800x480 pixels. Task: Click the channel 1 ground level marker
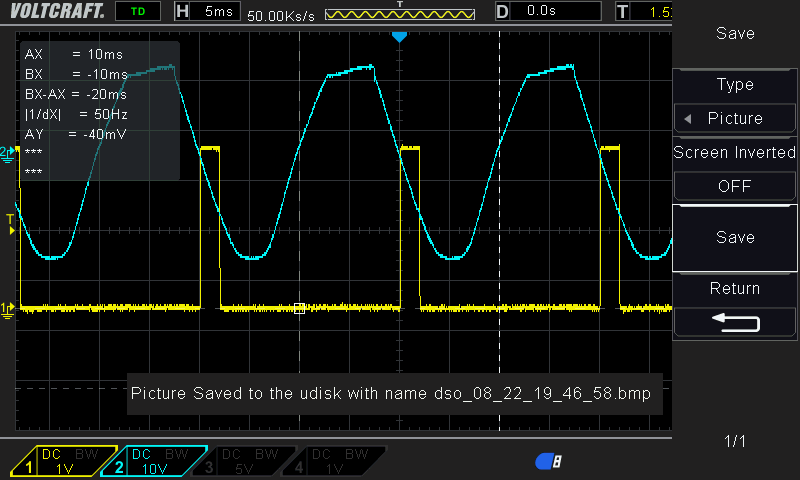pyautogui.click(x=8, y=308)
